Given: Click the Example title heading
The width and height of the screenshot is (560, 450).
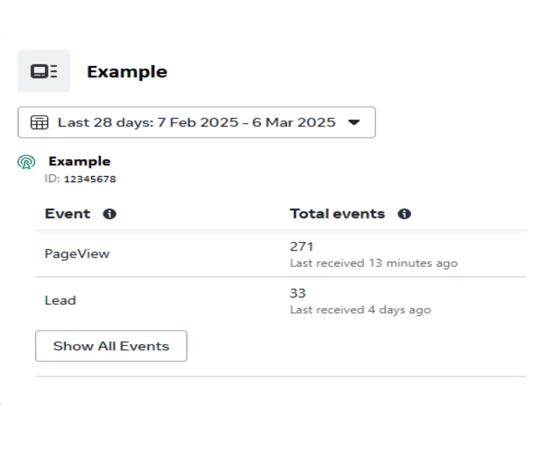Looking at the screenshot, I should 127,72.
